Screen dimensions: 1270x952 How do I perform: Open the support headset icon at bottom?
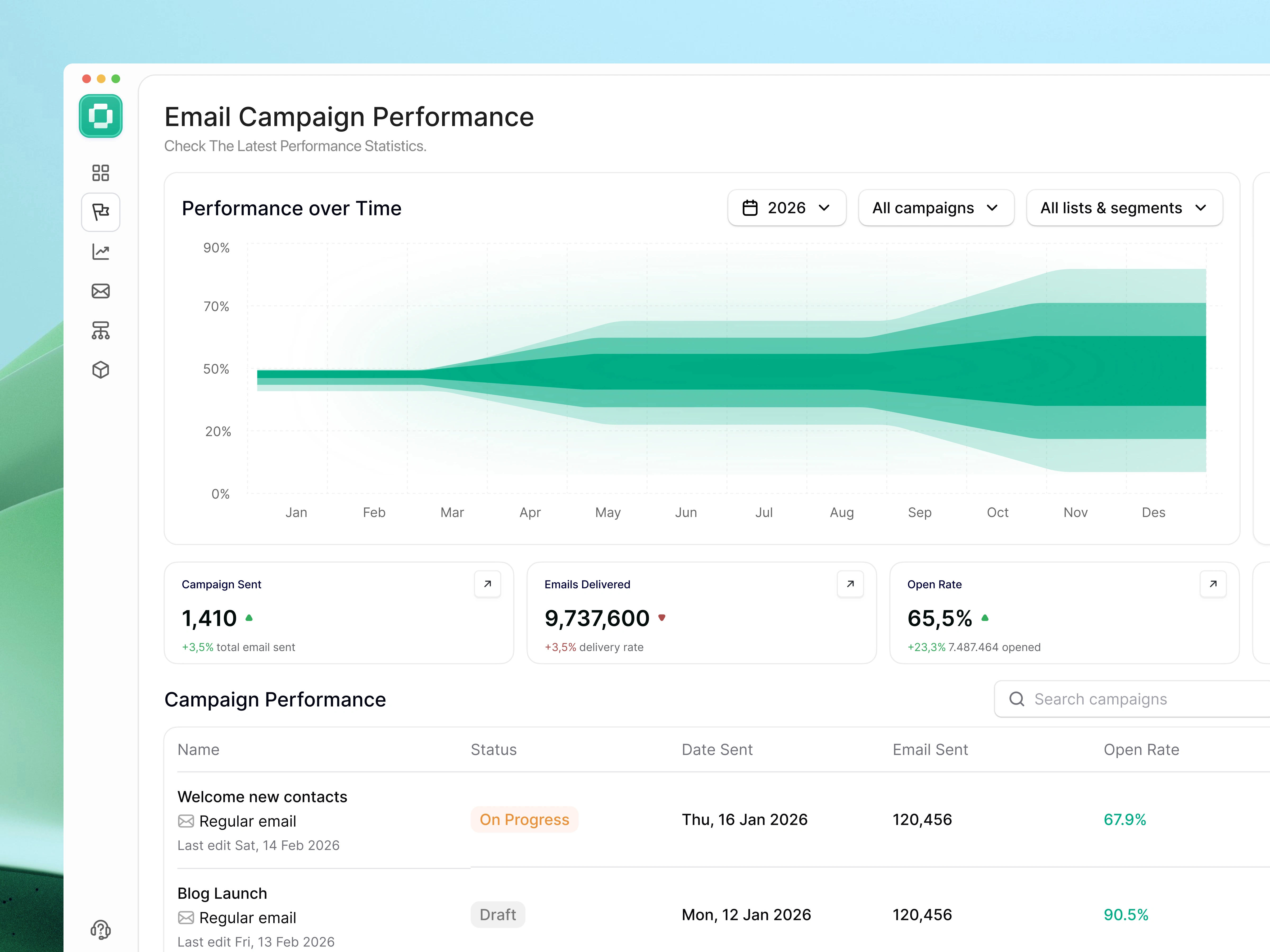(x=101, y=929)
